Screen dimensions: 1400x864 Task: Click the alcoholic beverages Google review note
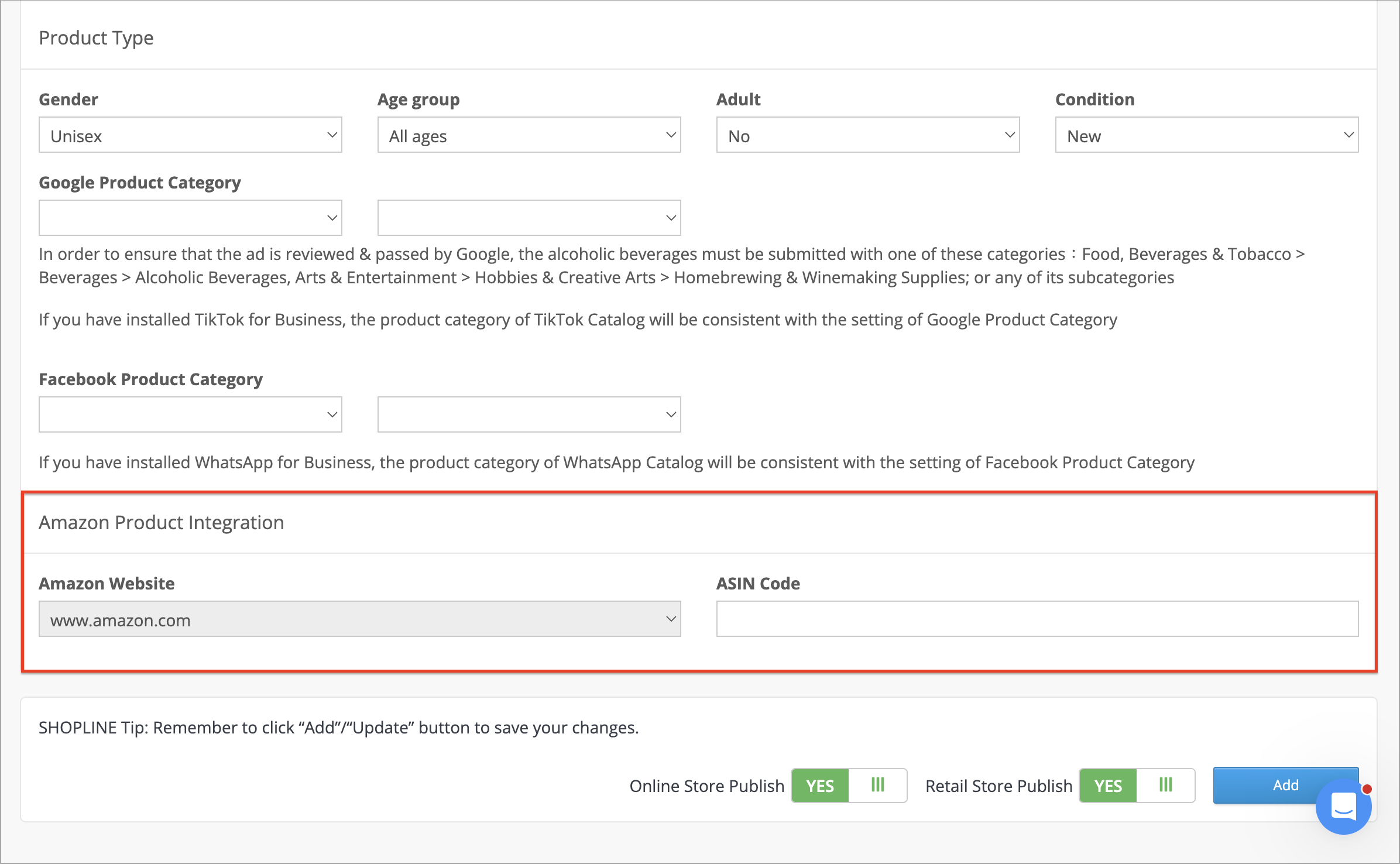click(x=672, y=266)
